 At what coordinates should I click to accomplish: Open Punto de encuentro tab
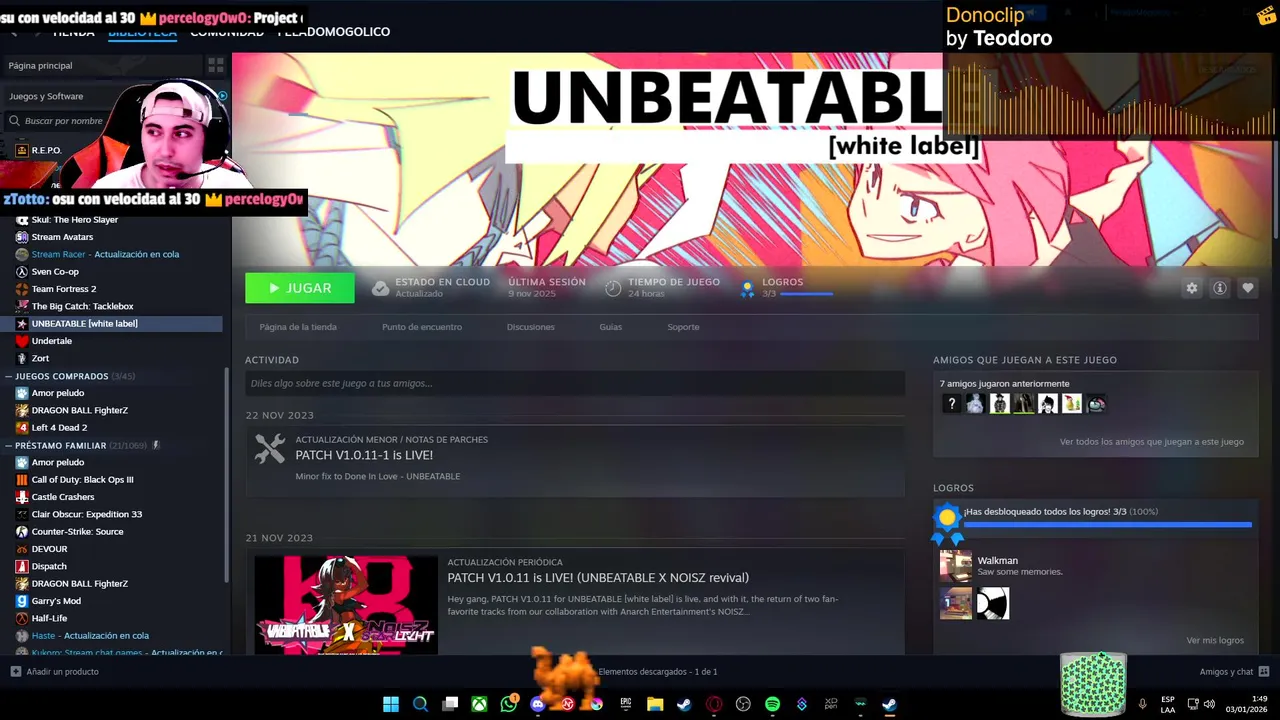coord(422,327)
